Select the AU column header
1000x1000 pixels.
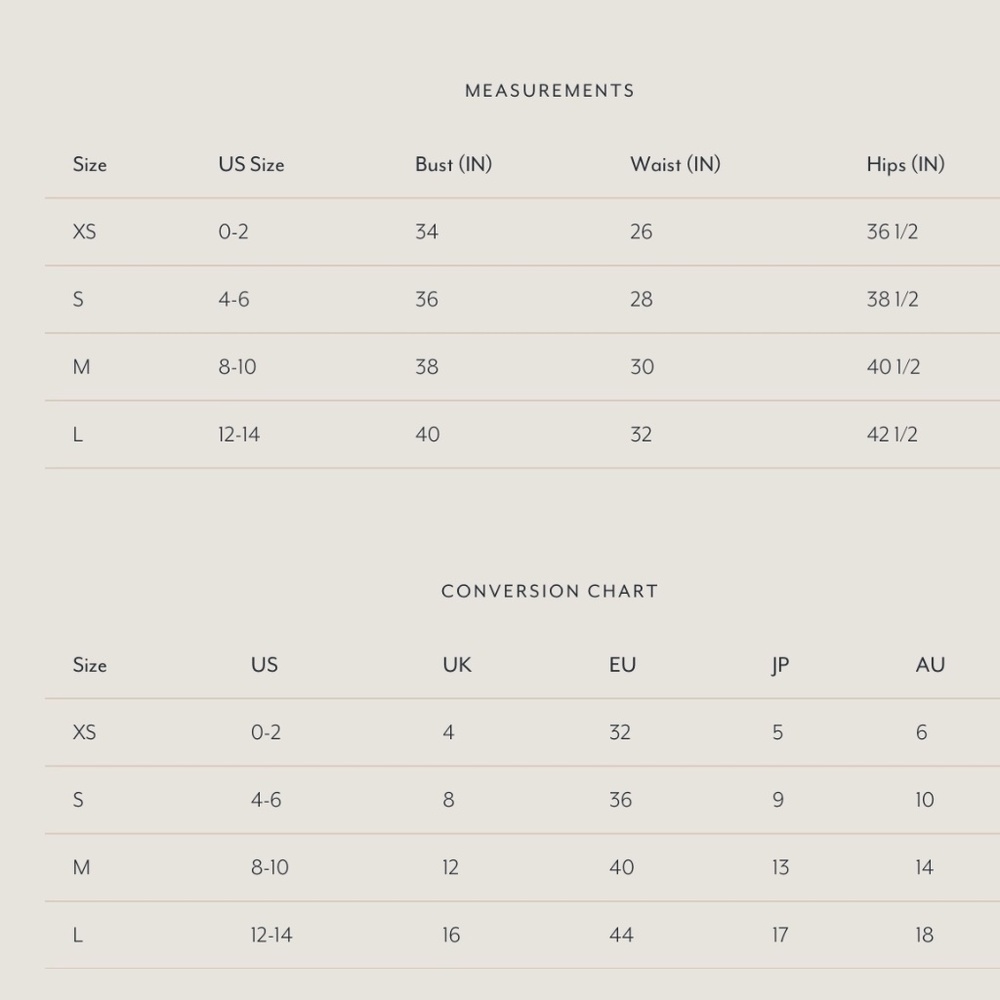930,665
